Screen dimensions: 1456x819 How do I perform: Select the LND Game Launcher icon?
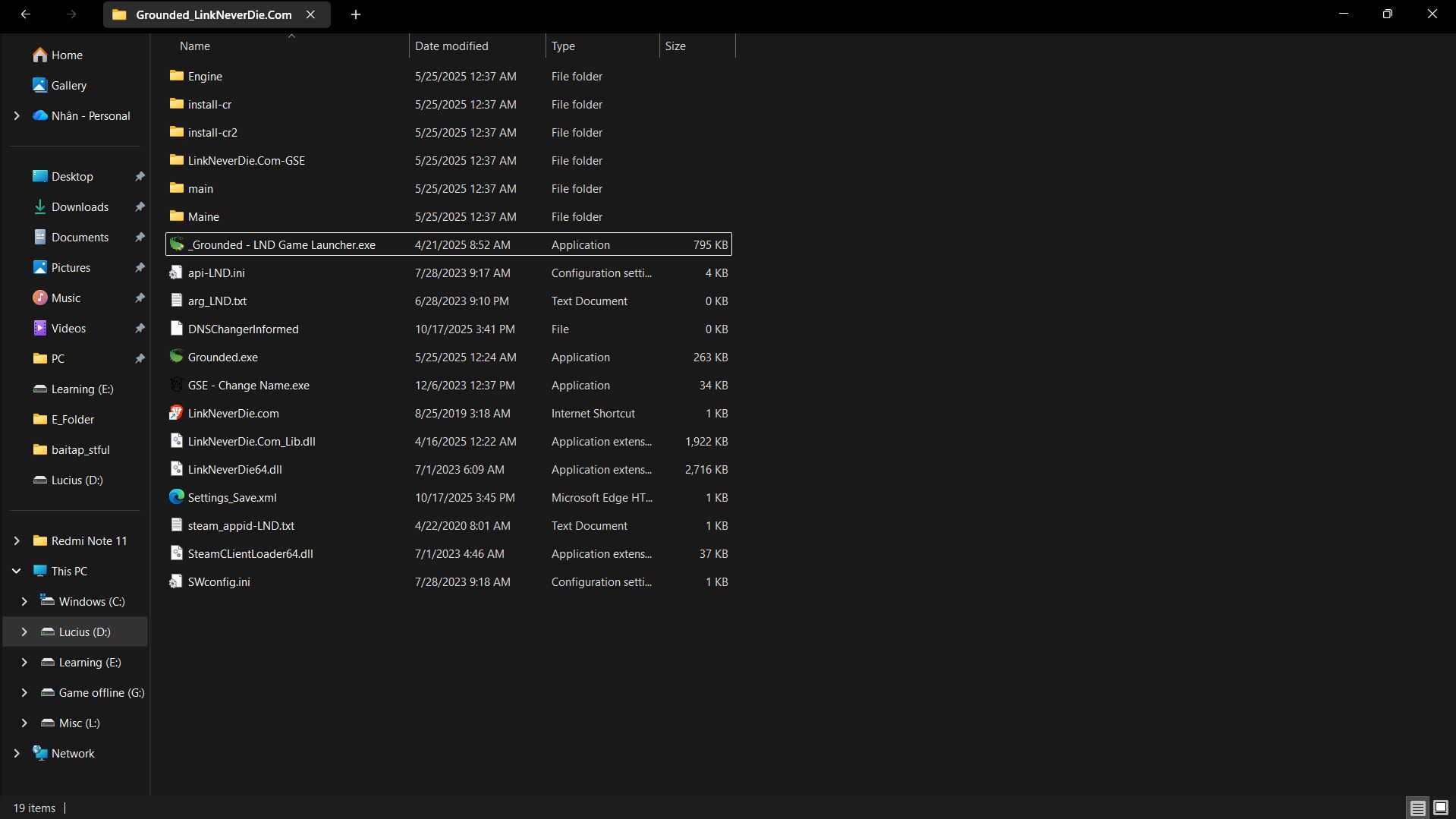tap(176, 244)
